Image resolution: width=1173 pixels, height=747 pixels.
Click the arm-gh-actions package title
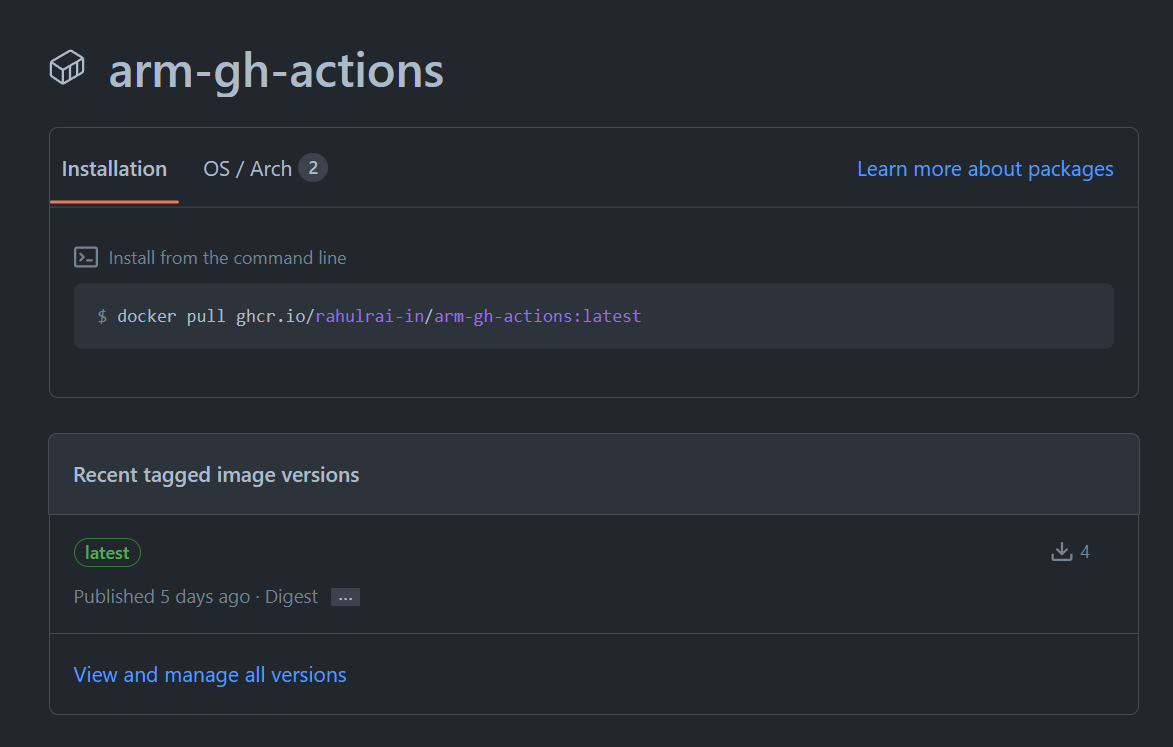[275, 71]
